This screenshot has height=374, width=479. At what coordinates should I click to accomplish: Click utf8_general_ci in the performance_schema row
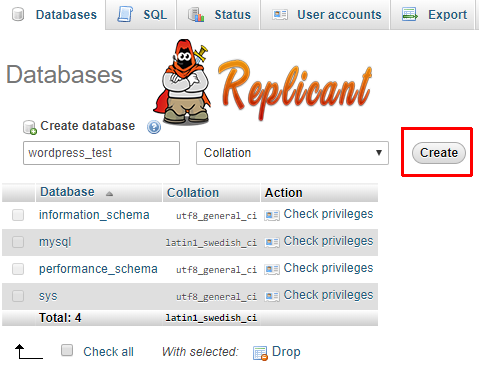tap(216, 270)
